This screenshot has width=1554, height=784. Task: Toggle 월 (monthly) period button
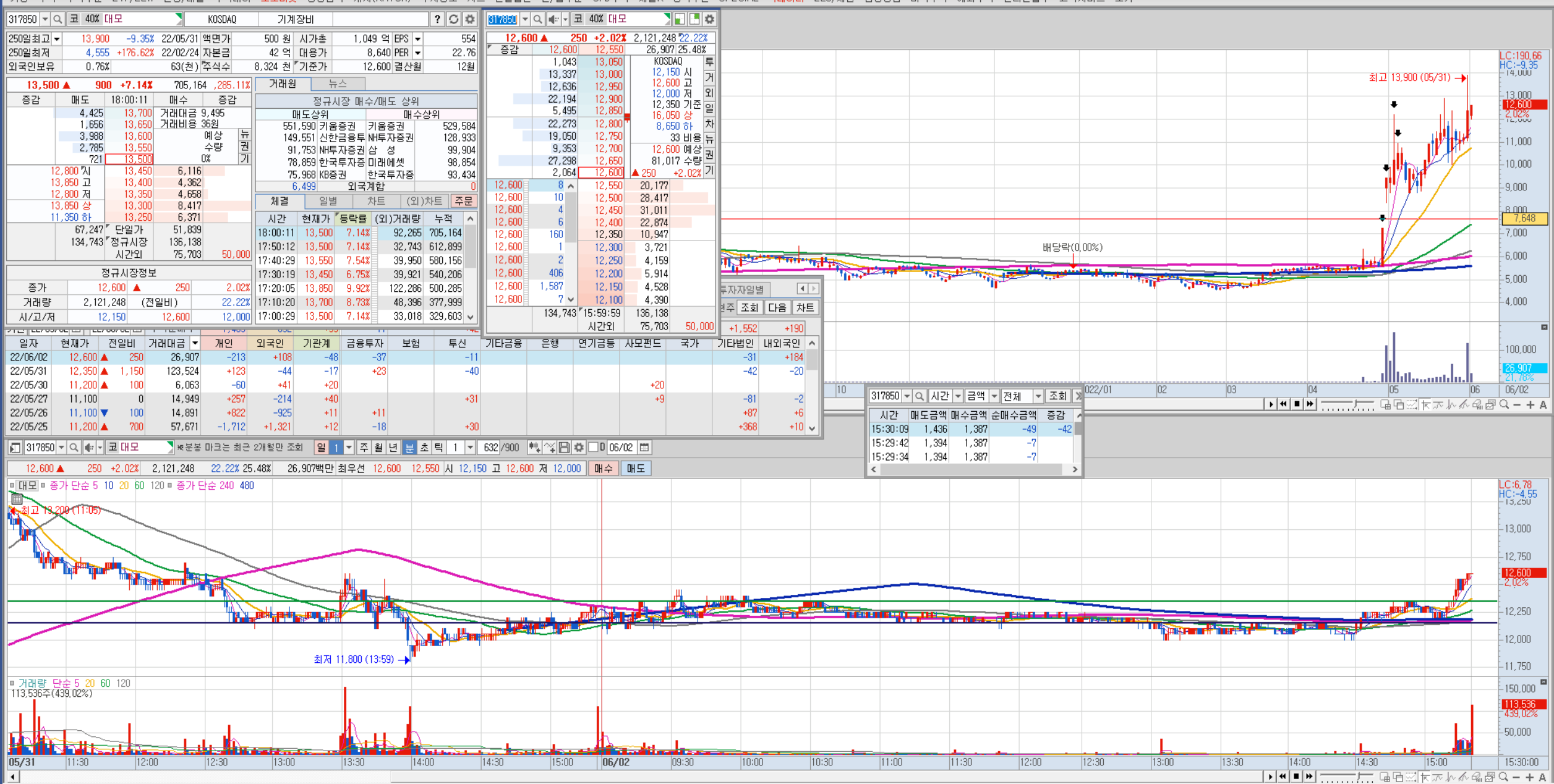378,447
